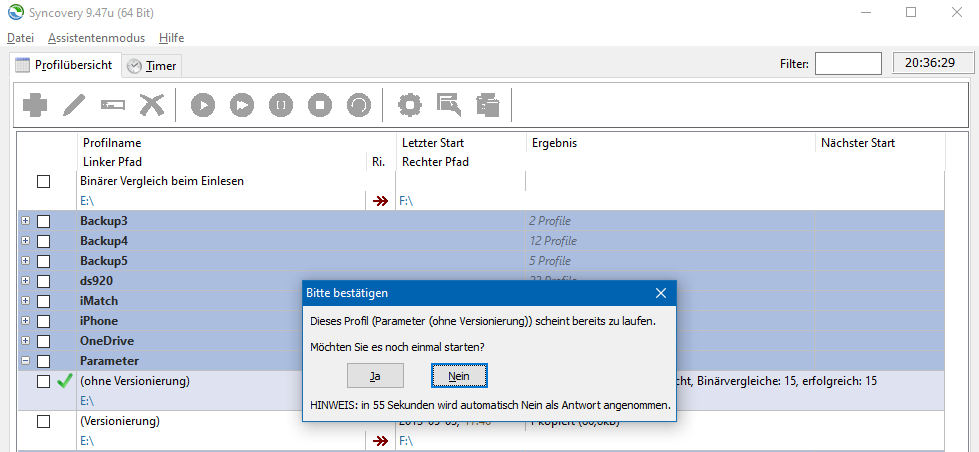979x452 pixels.
Task: Tick the checkbox next to Backup3
Action: (43, 221)
